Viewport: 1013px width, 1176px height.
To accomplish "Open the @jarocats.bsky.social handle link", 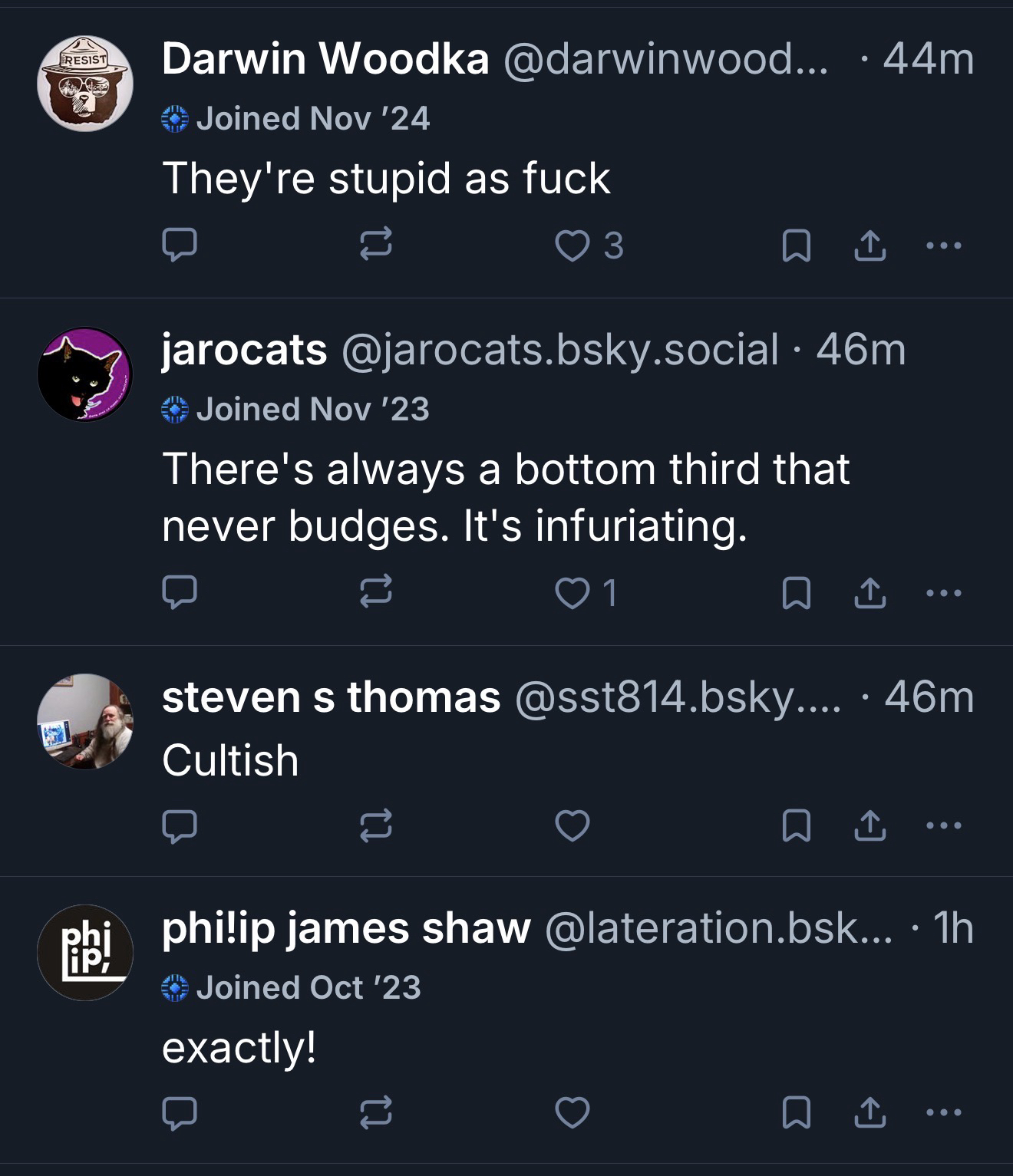I will click(559, 350).
